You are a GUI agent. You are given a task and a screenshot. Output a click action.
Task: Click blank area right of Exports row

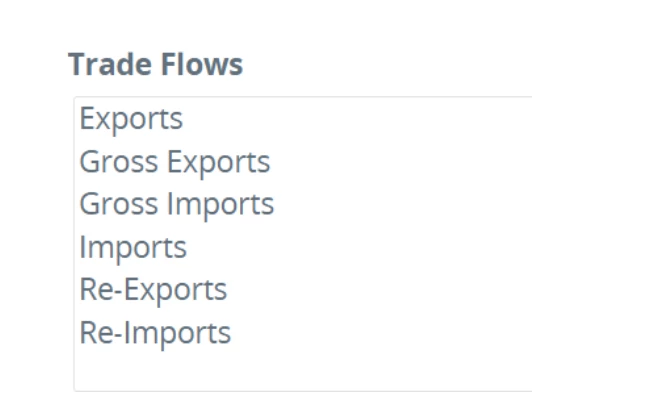pyautogui.click(x=357, y=119)
